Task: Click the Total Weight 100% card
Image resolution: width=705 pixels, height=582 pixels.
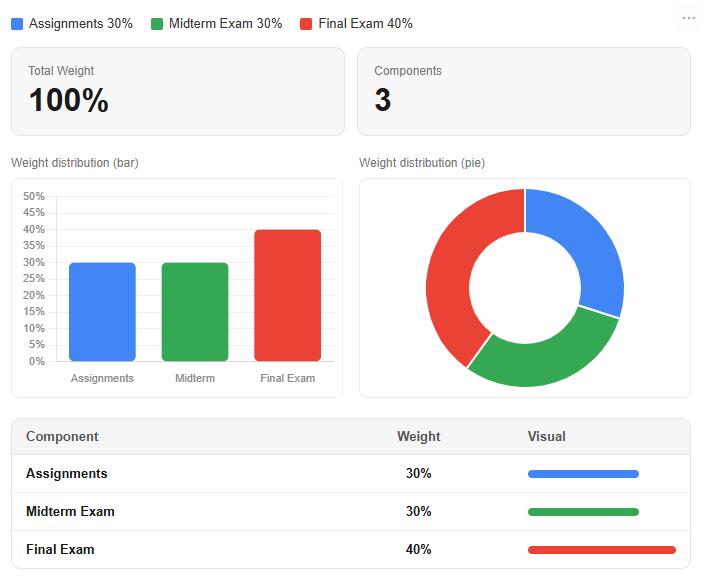Action: (x=177, y=91)
